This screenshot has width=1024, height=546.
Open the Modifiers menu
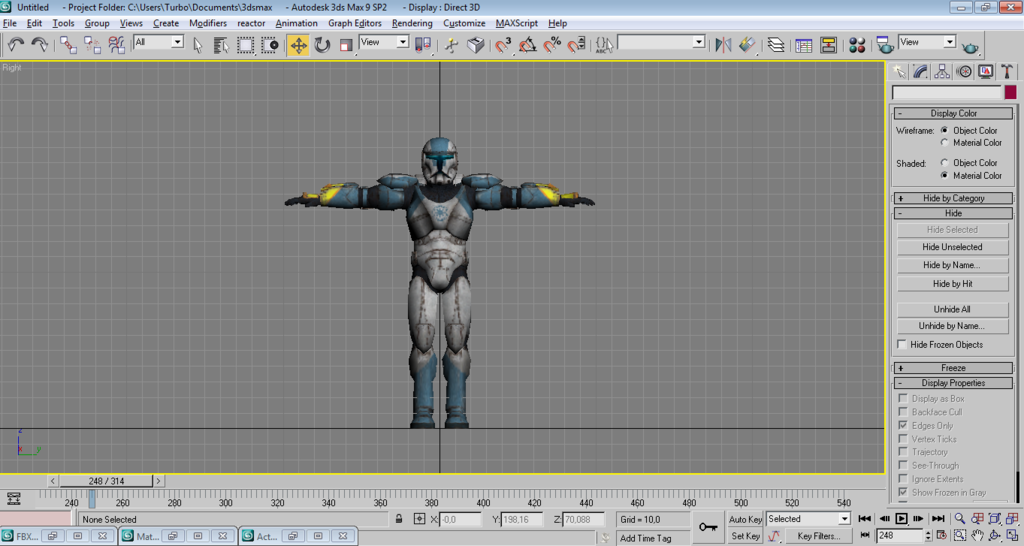(208, 23)
